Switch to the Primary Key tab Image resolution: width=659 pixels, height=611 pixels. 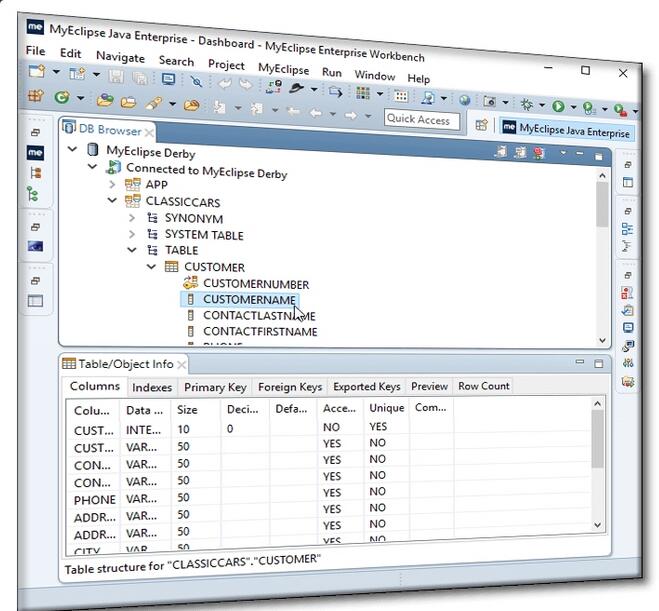(215, 387)
